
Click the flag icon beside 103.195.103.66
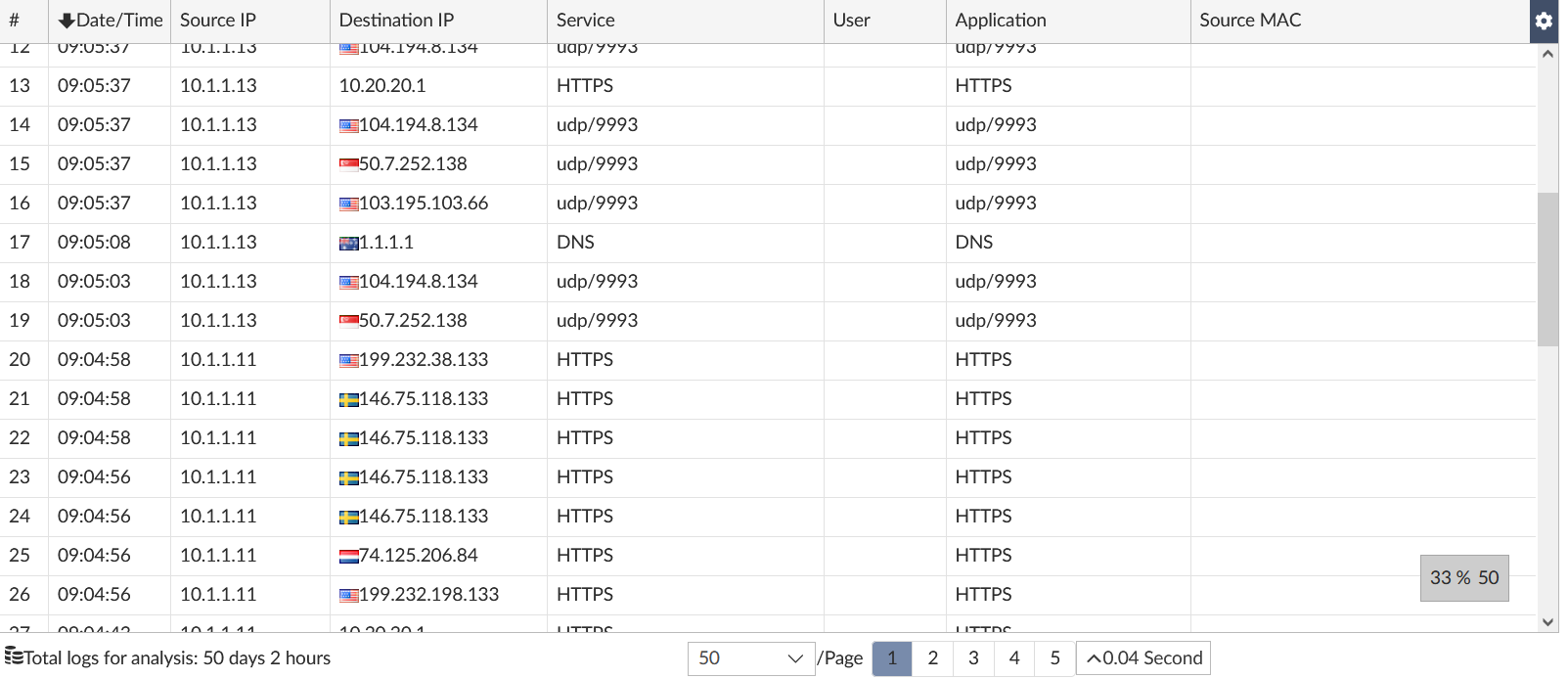(x=348, y=204)
